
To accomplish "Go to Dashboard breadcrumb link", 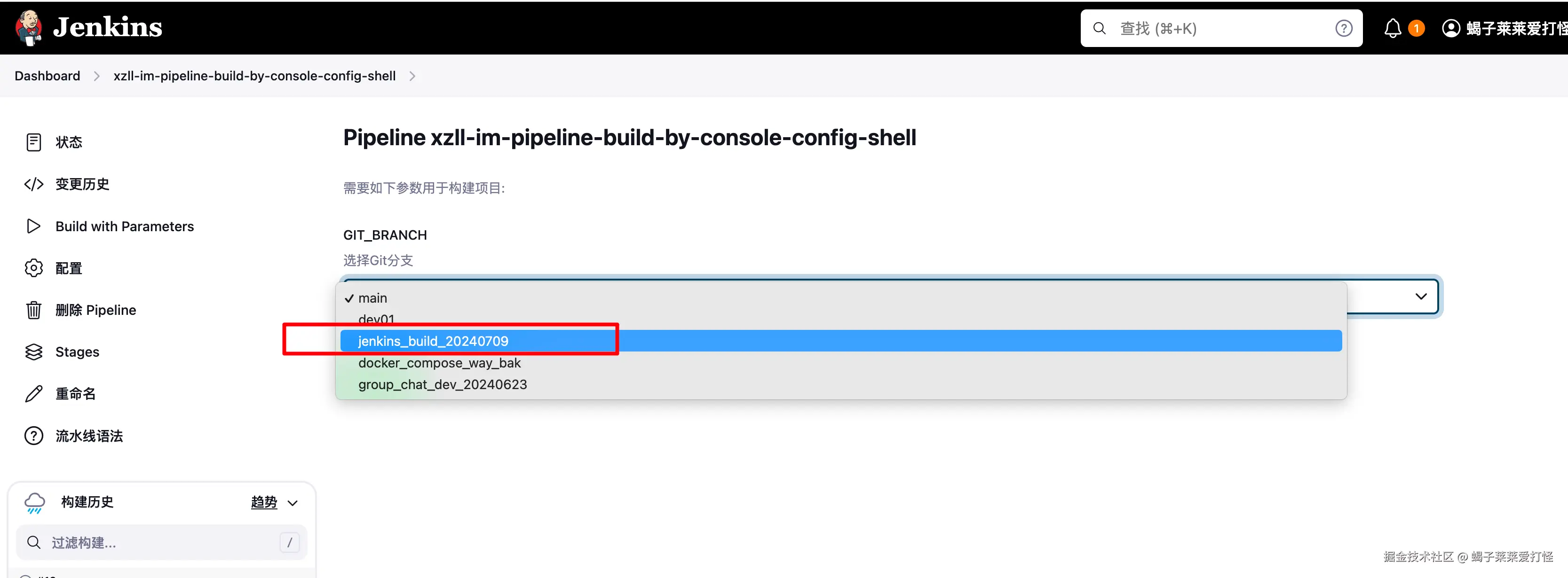I will click(x=48, y=76).
